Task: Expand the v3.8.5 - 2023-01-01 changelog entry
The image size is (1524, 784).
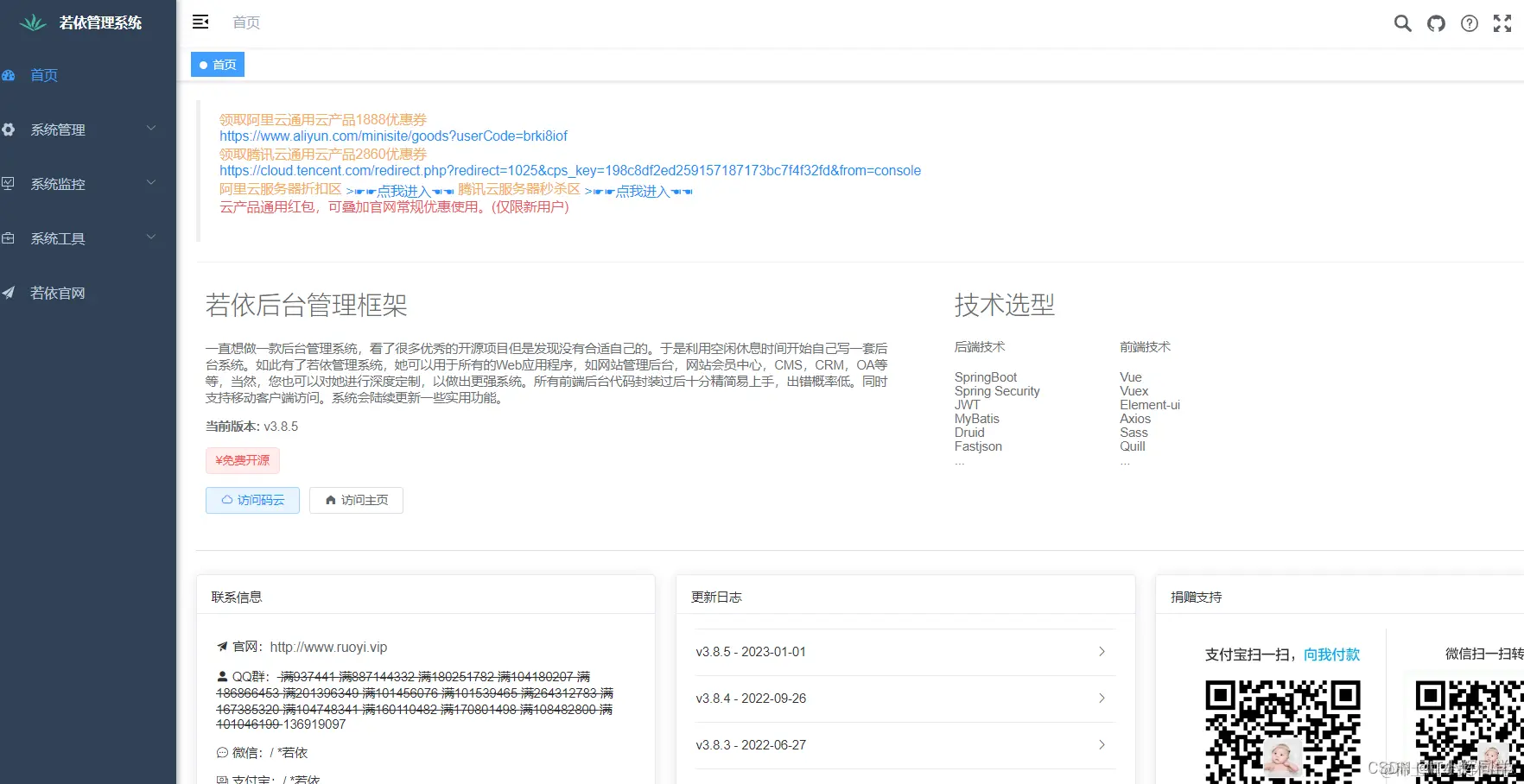Action: click(905, 652)
